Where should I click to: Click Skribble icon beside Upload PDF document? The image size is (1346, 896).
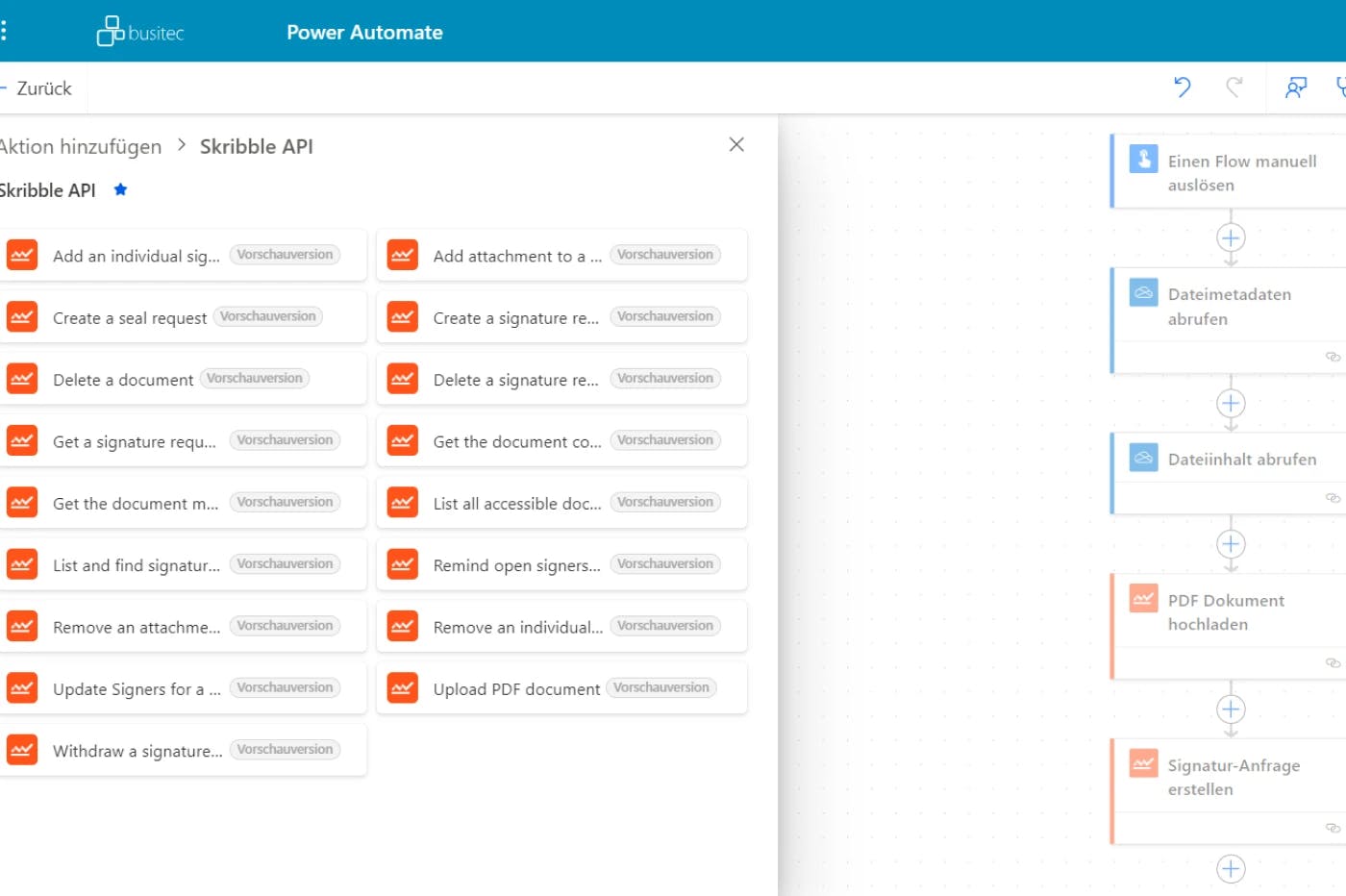click(x=402, y=688)
